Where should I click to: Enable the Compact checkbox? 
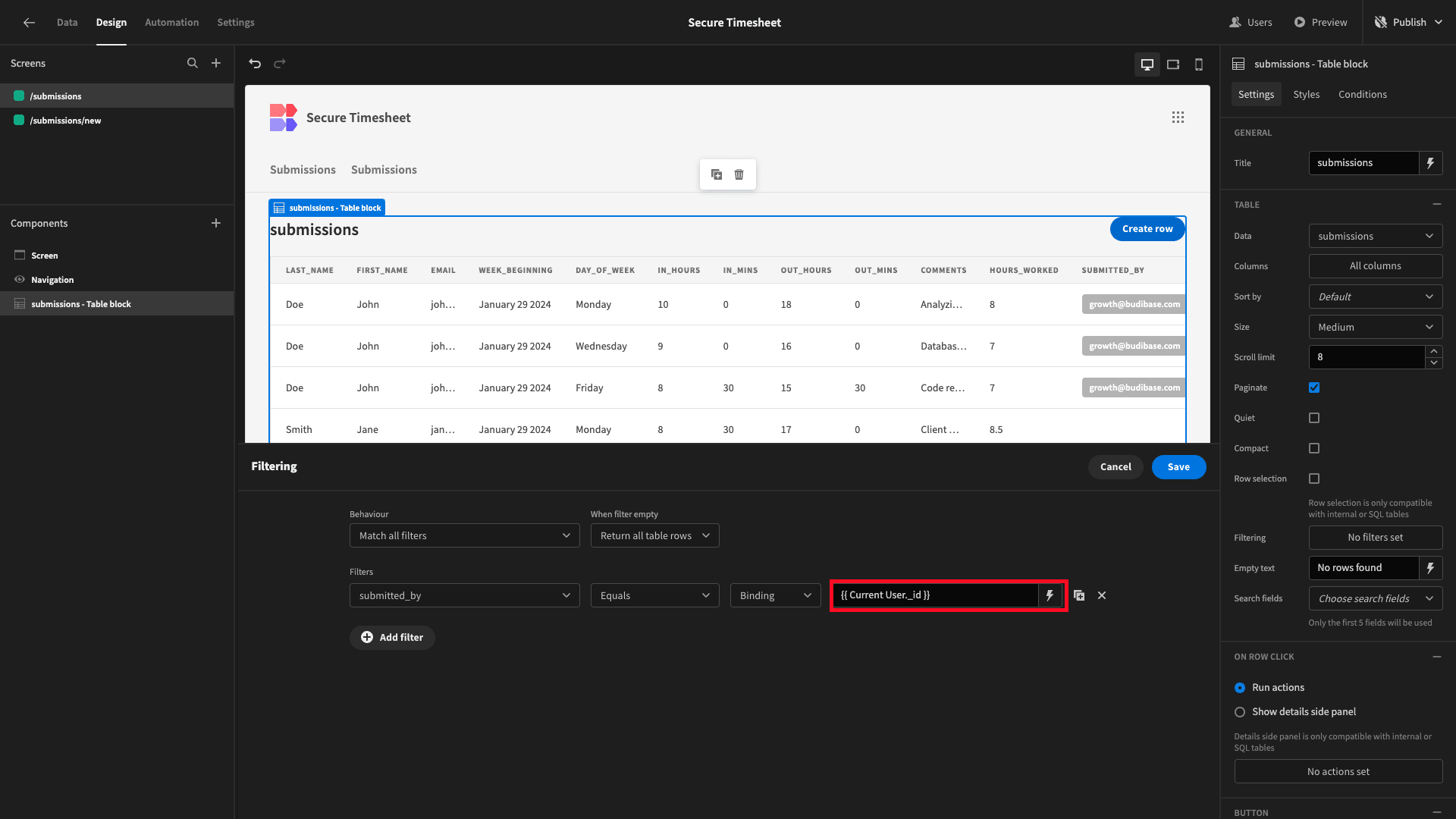1314,448
